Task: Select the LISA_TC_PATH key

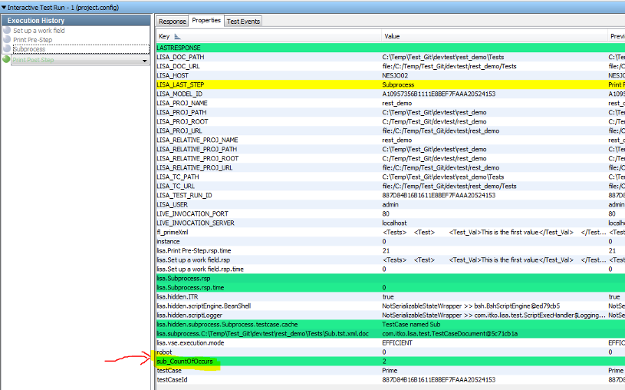Action: tap(178, 177)
